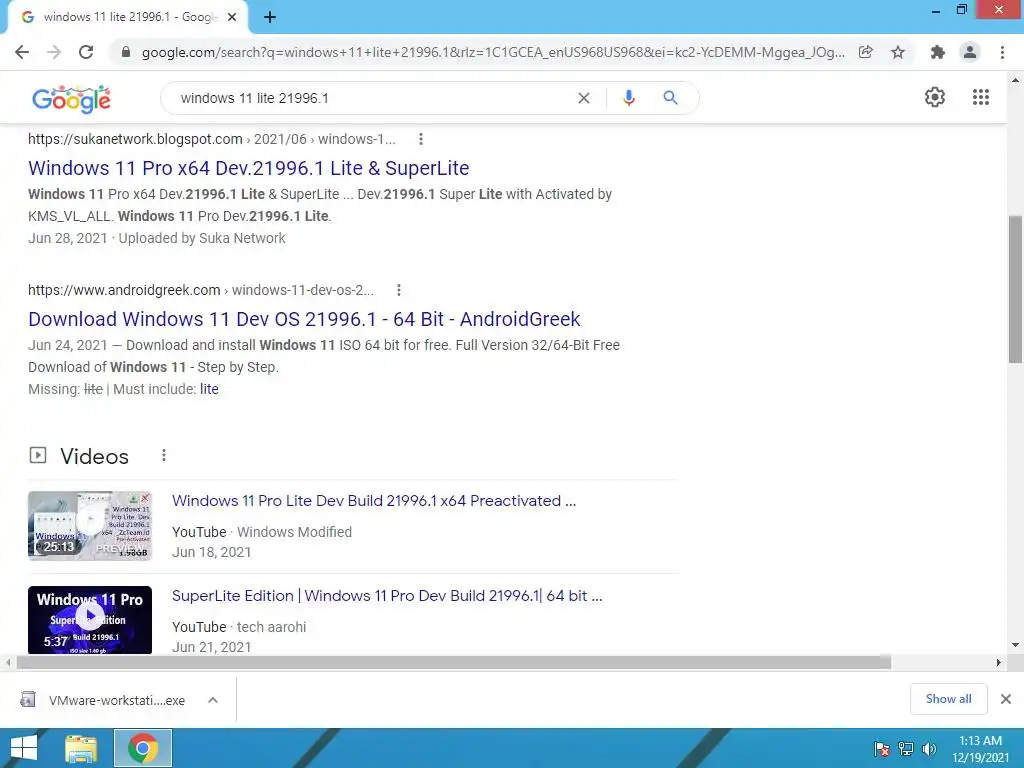Screen dimensions: 1024x768
Task: Play the 25:13 Windows 11 Lite video thumbnail
Action: point(89,526)
